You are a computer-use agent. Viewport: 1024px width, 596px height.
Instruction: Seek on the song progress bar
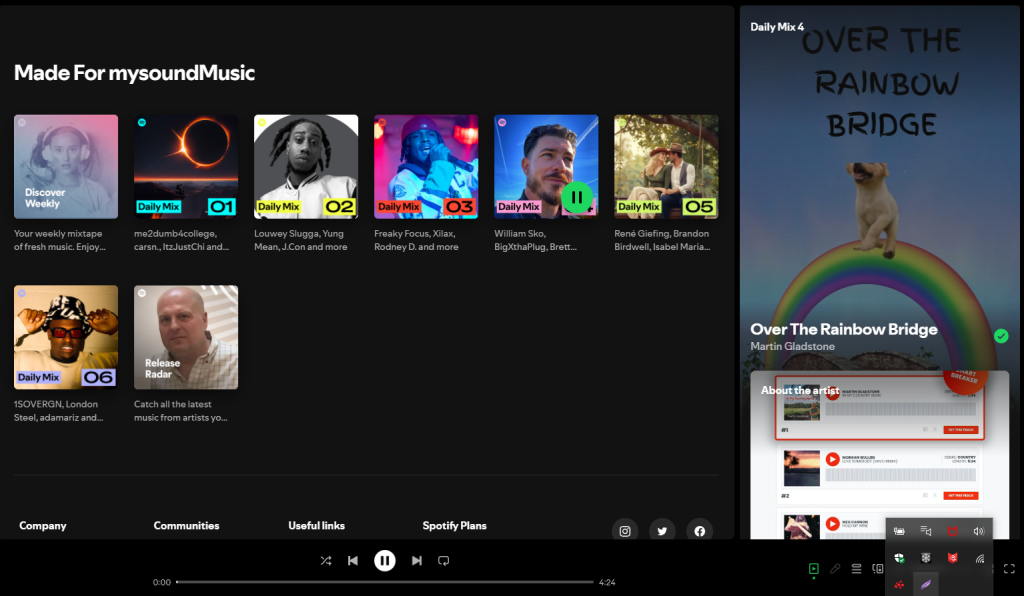point(385,582)
